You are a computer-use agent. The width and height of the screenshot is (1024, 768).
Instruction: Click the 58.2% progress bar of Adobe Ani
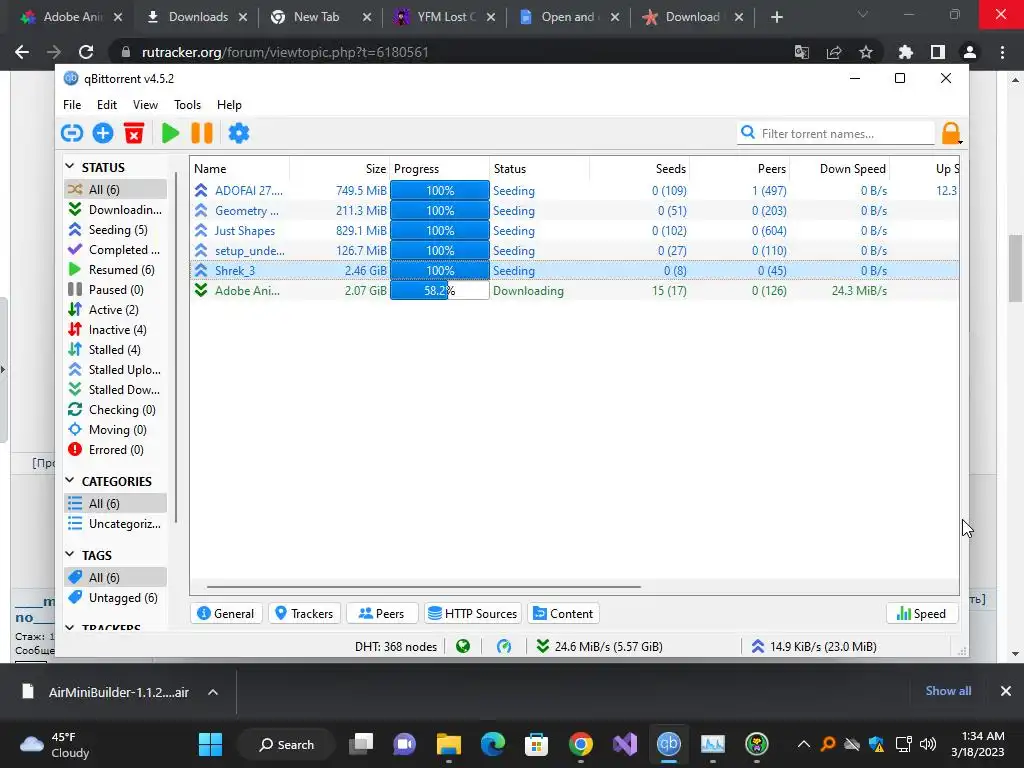(440, 291)
